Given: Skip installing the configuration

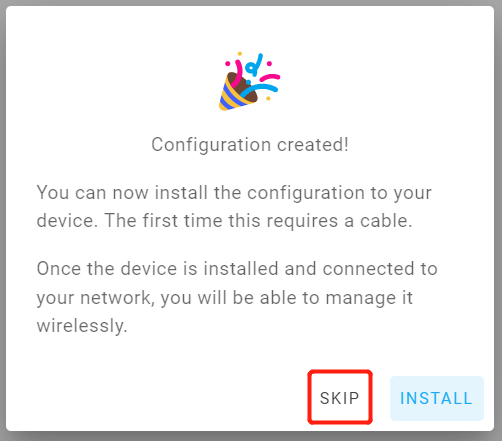Looking at the screenshot, I should (340, 398).
